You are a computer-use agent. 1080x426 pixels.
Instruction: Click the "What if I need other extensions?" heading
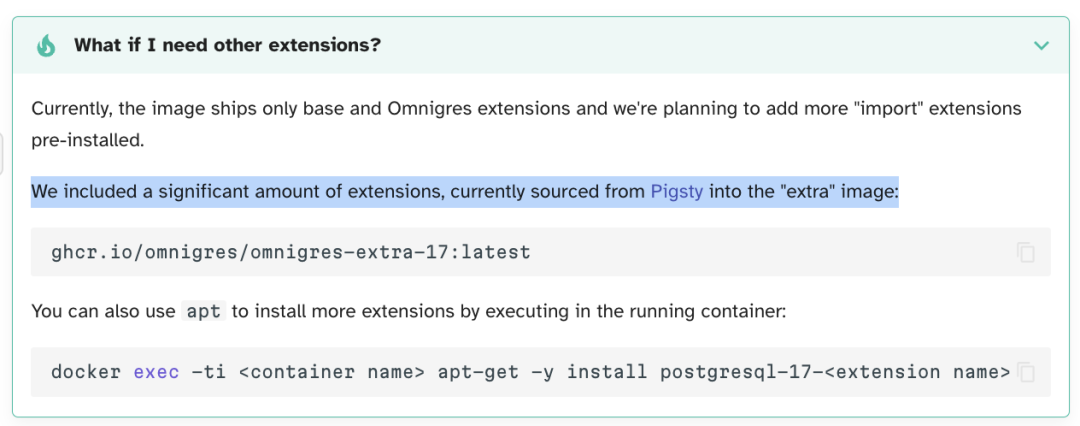[227, 45]
